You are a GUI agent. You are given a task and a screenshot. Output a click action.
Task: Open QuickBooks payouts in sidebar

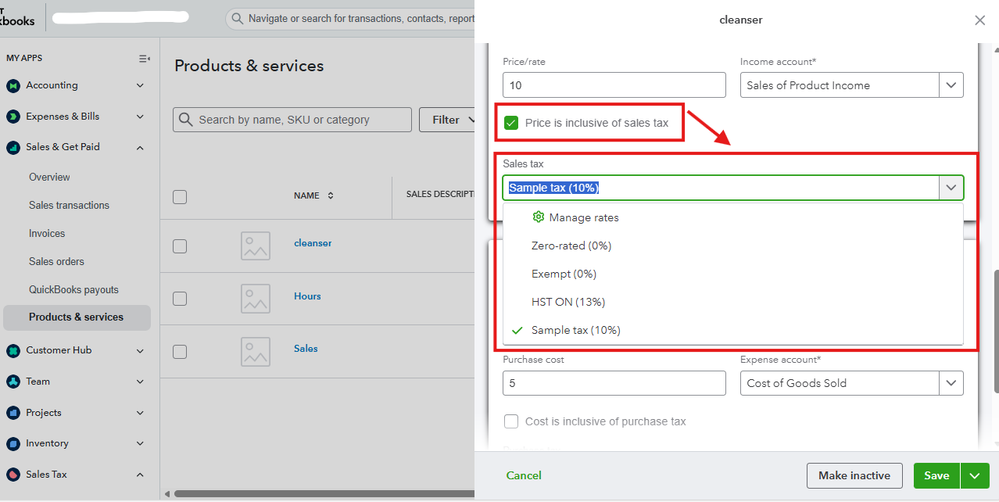73,289
